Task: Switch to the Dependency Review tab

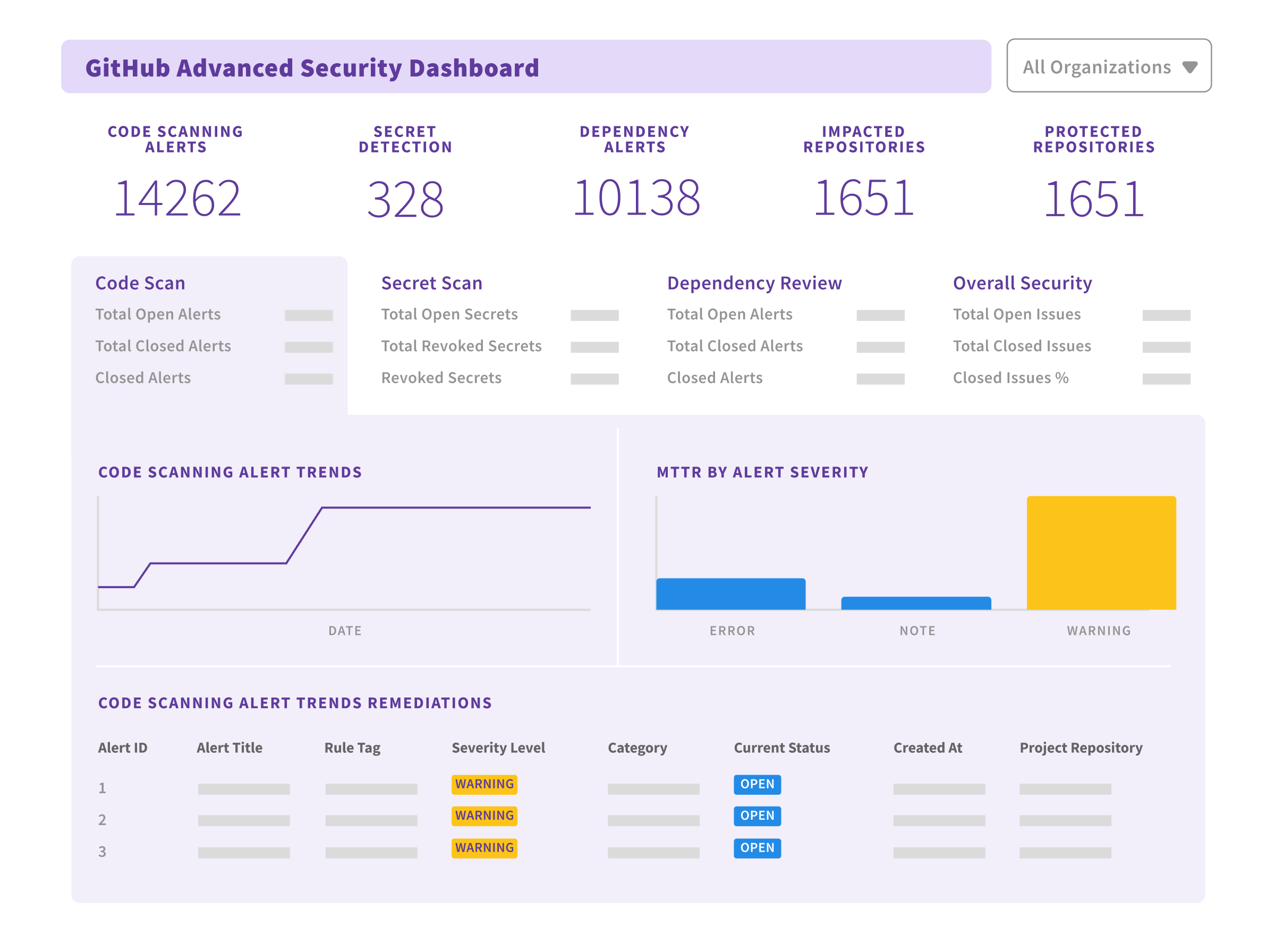Action: (754, 283)
